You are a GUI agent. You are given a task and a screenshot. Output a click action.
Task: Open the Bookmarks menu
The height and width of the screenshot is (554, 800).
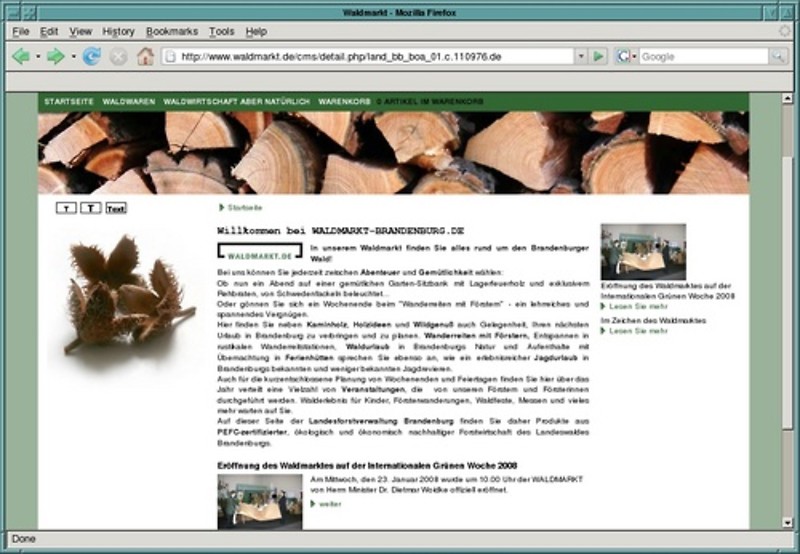point(172,32)
